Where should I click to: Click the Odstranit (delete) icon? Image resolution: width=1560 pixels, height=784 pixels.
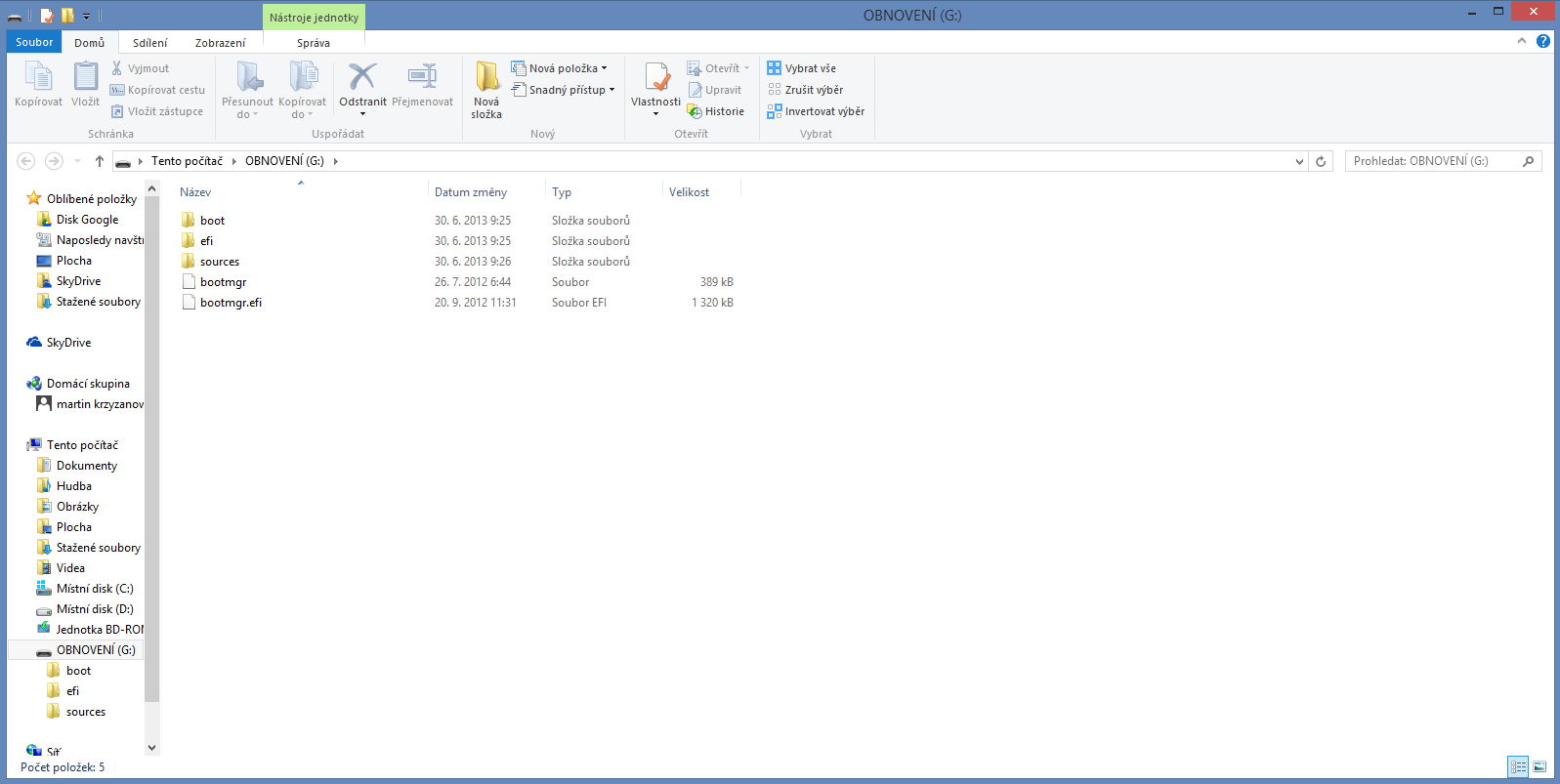tap(362, 78)
